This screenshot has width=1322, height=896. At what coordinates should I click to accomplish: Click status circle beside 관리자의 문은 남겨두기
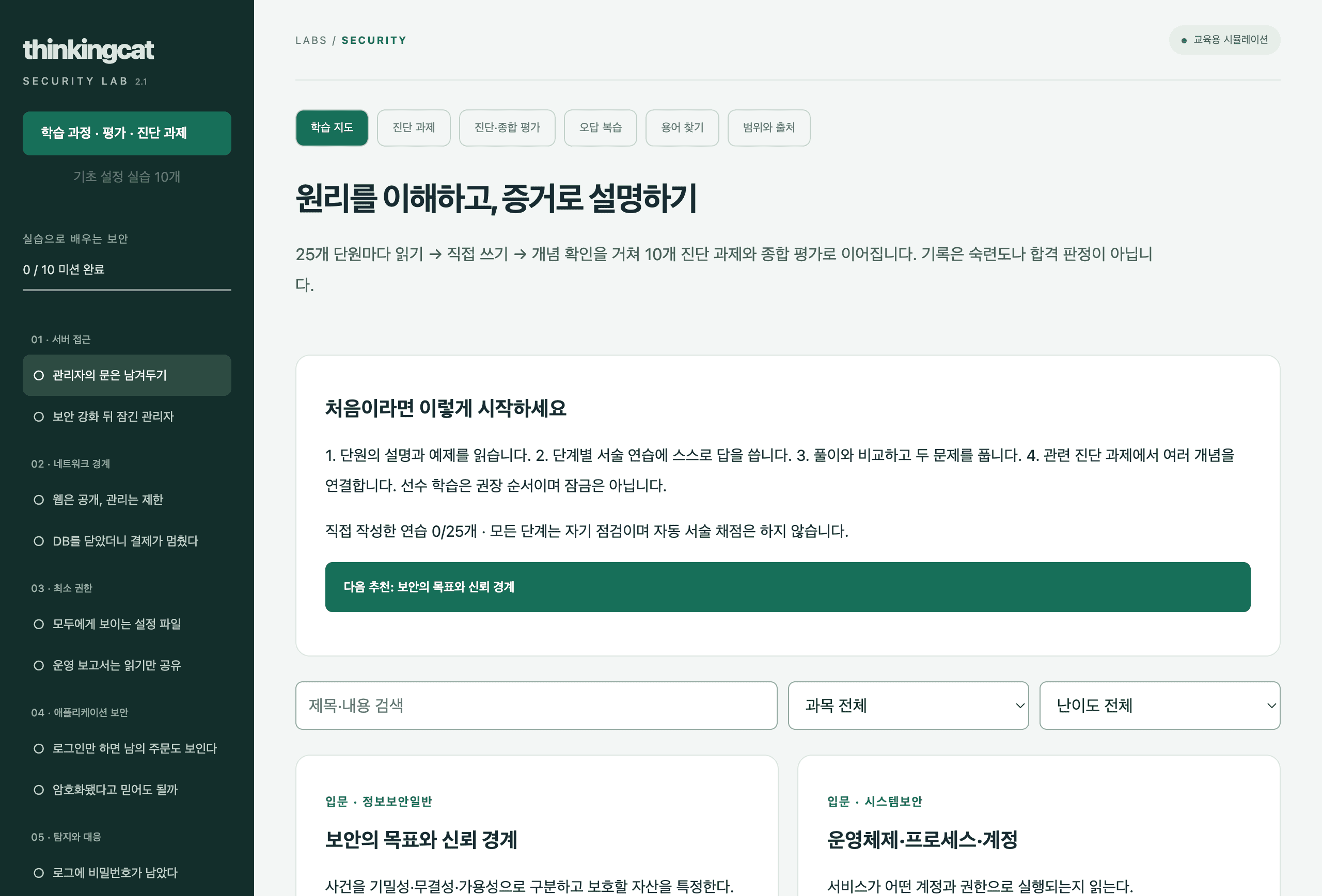click(39, 375)
